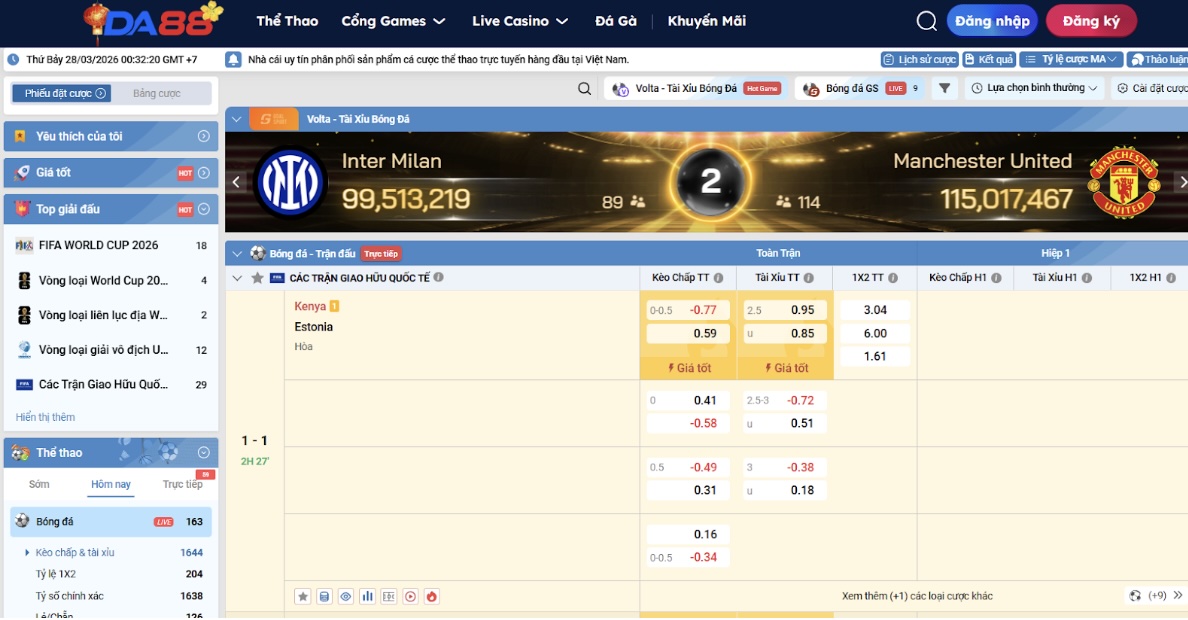
Task: Open Kết quả results
Action: [x=989, y=59]
